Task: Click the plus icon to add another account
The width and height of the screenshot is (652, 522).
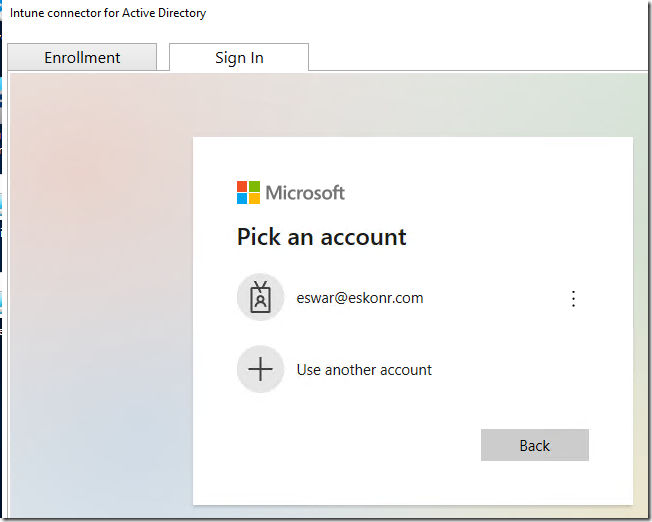Action: [260, 369]
